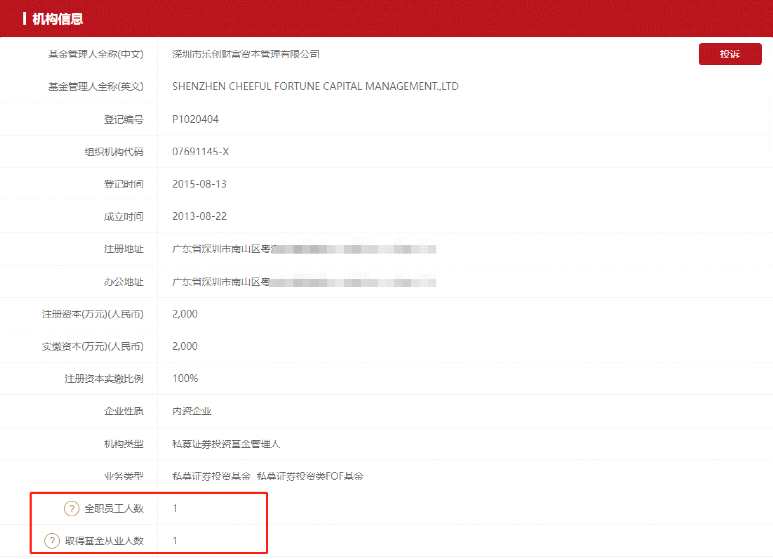Select registration number P1020404
Image resolution: width=773 pixels, height=559 pixels.
(195, 119)
